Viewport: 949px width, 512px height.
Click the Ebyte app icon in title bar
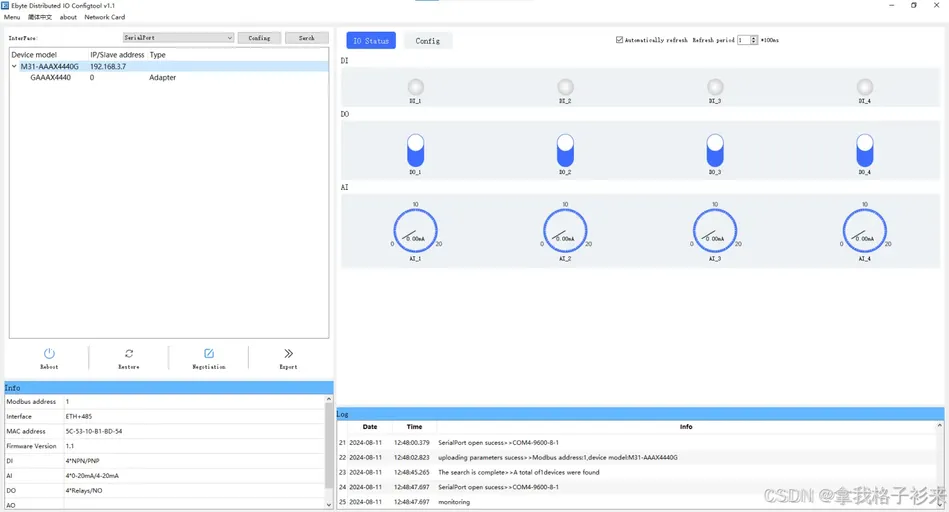click(5, 5)
